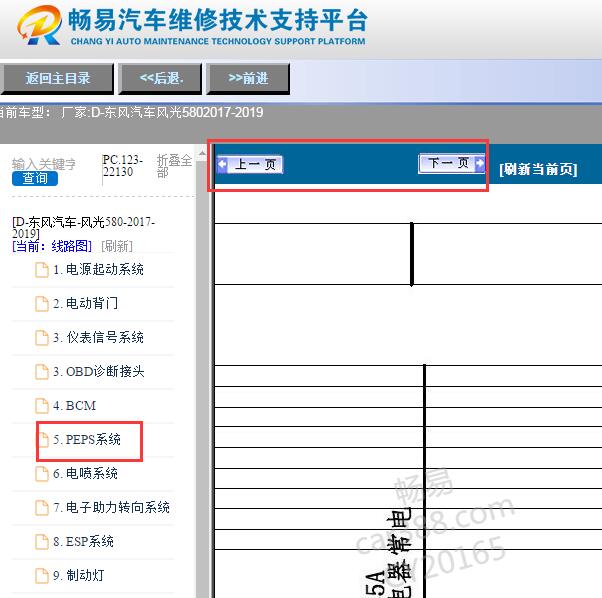The image size is (602, 598).
Task: Open 4. BCM entry
Action: tap(74, 406)
